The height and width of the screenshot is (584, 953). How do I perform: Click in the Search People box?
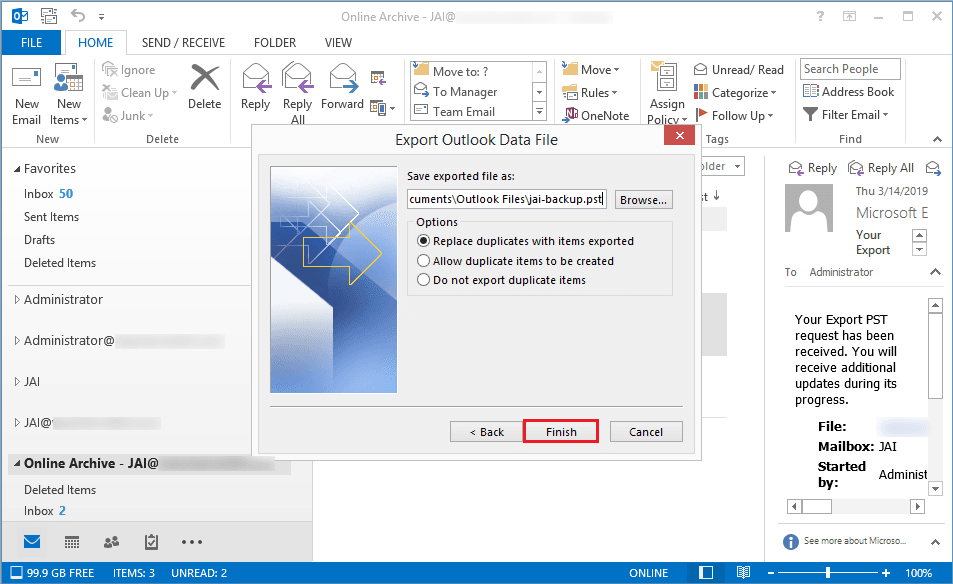(x=850, y=69)
